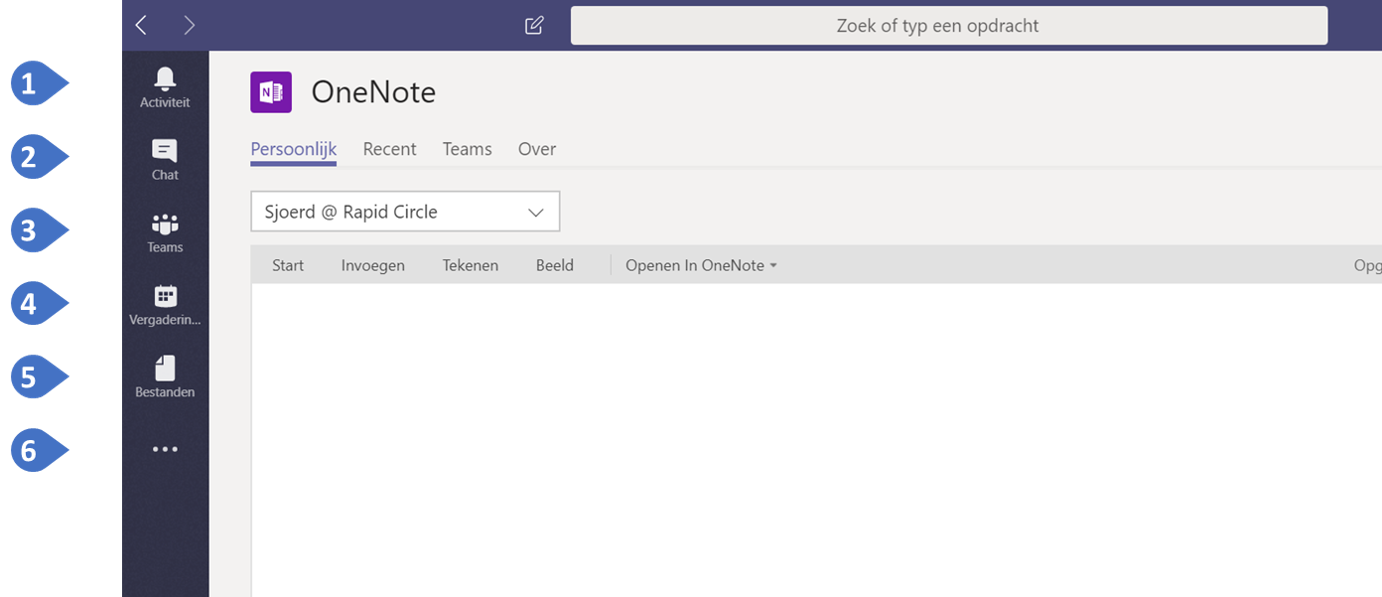Go back with the left arrow
1382x597 pixels.
click(141, 25)
